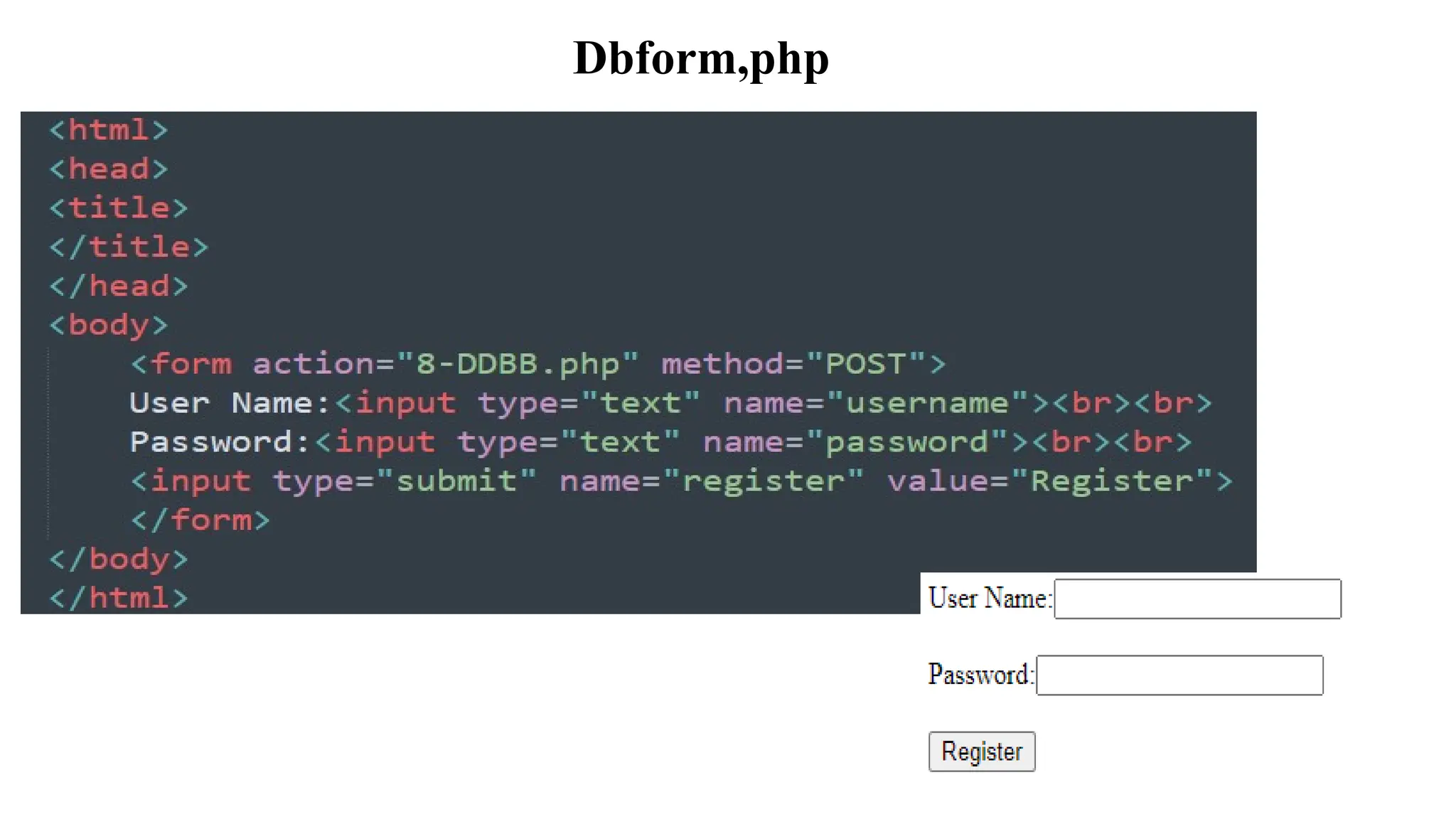The height and width of the screenshot is (819, 1456).
Task: Click the opening <body> tag line
Action: (x=108, y=325)
